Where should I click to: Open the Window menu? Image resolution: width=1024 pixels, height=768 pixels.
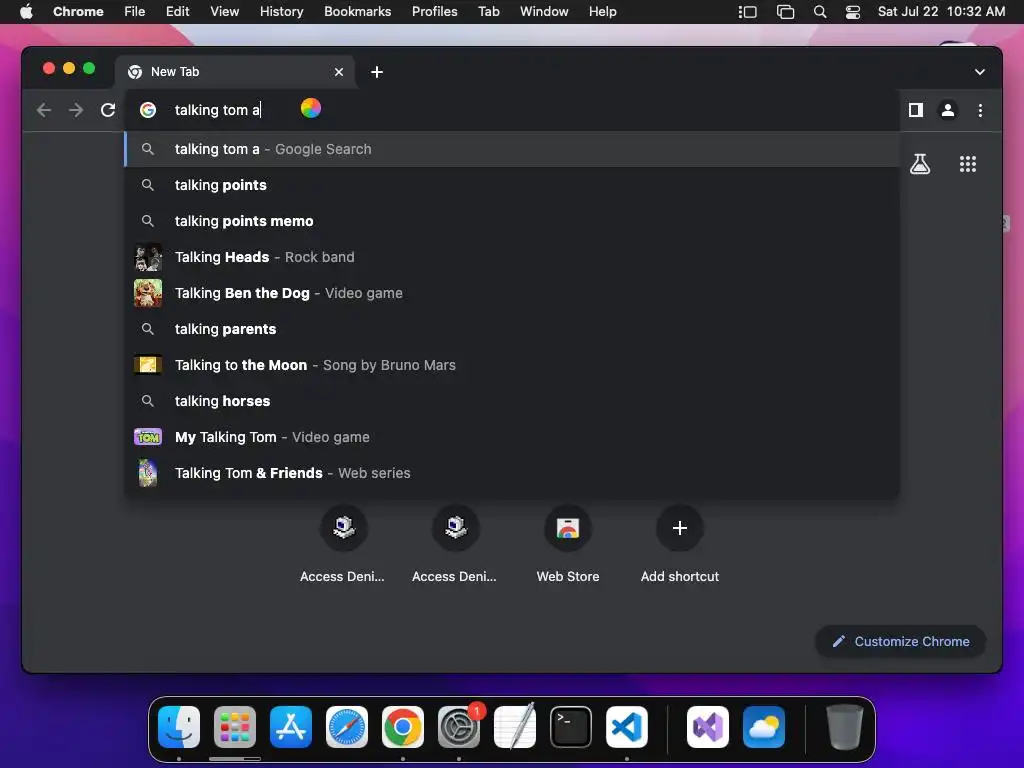pyautogui.click(x=544, y=11)
